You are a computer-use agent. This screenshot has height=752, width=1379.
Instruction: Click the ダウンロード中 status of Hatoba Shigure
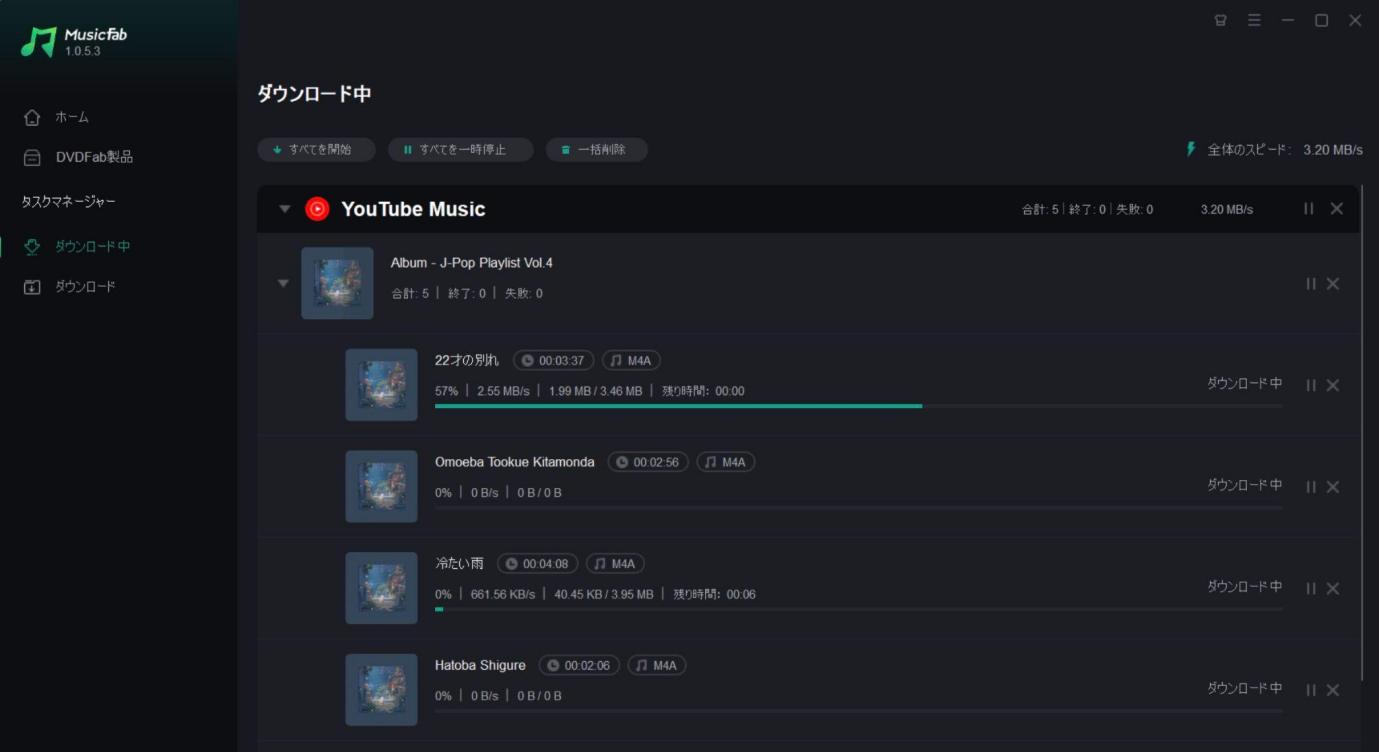1244,688
